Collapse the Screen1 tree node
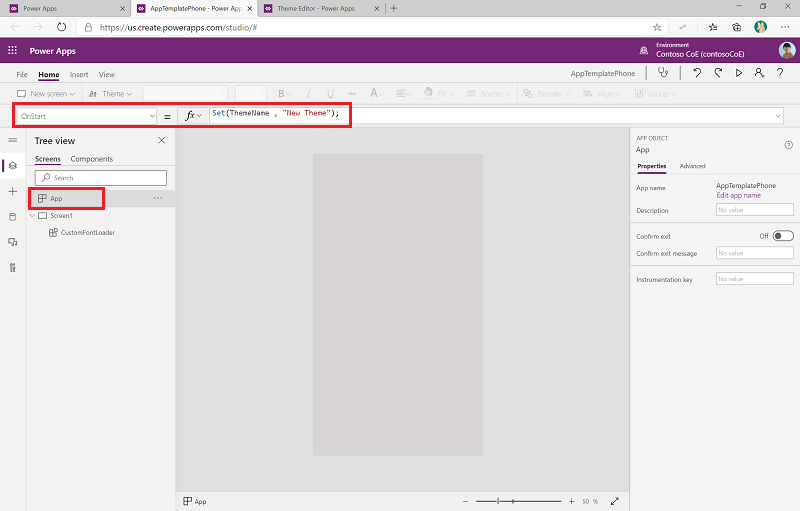The width and height of the screenshot is (800, 511). point(33,216)
